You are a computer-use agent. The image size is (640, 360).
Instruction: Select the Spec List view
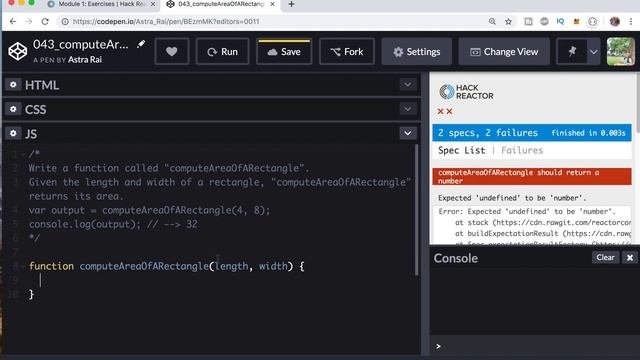click(x=462, y=150)
